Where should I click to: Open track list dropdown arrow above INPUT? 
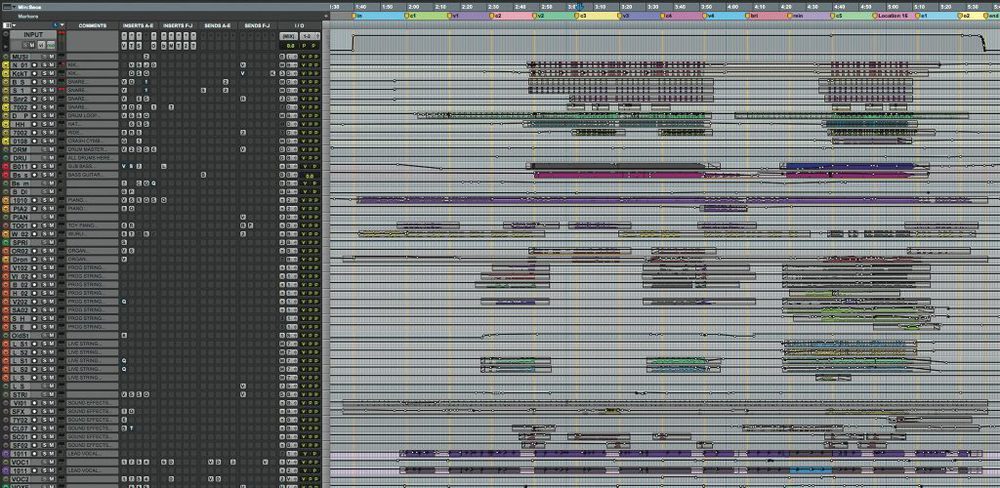coord(14,26)
